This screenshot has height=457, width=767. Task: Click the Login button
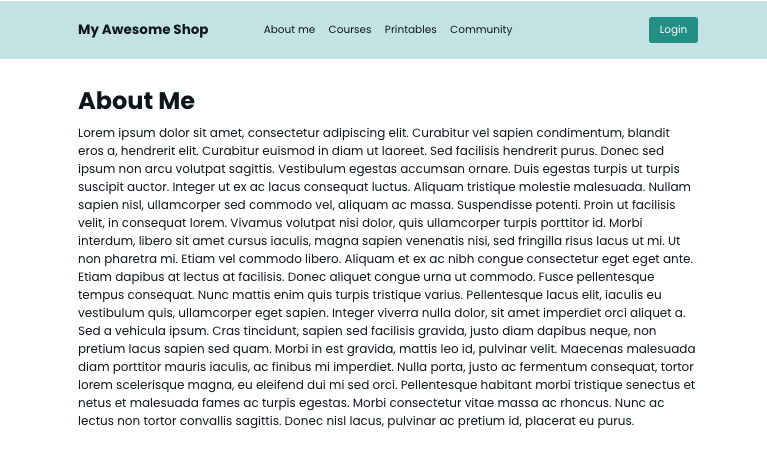(673, 30)
